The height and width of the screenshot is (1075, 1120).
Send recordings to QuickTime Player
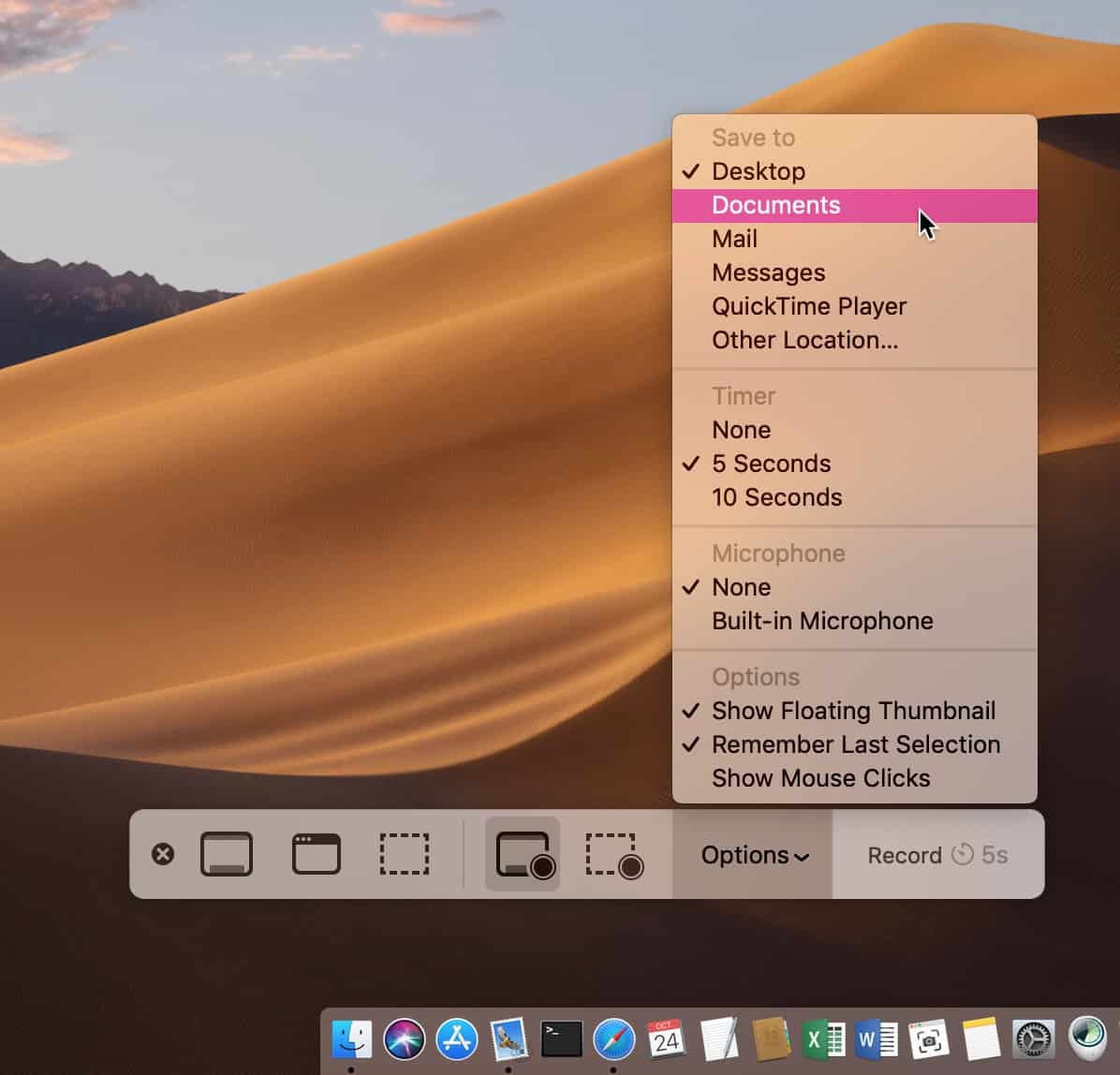(x=855, y=306)
